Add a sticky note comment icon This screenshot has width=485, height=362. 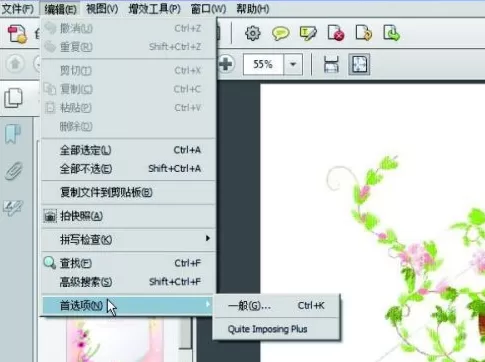click(280, 33)
